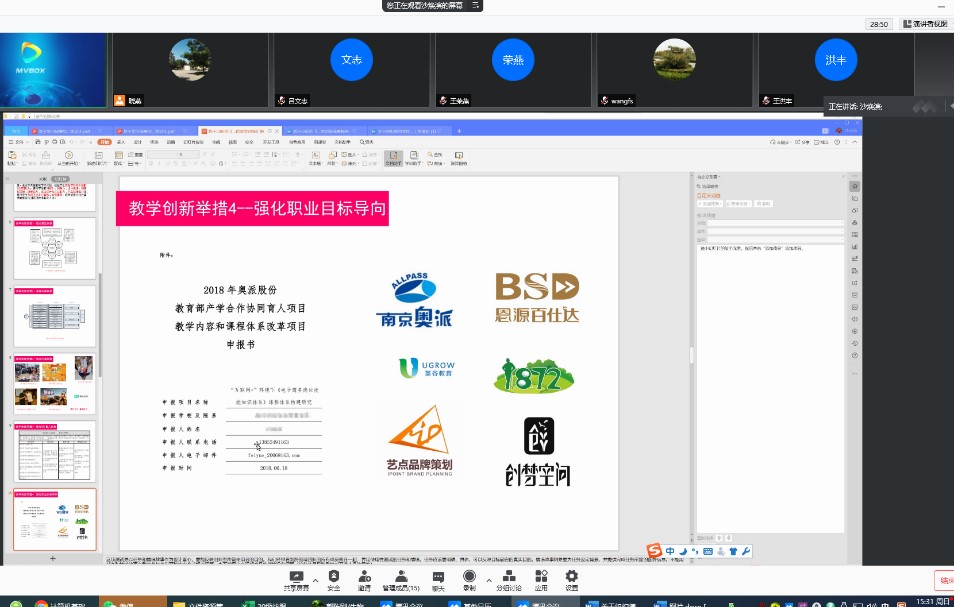Click the 共享屏幕 share screen icon
This screenshot has width=954, height=607.
click(296, 577)
